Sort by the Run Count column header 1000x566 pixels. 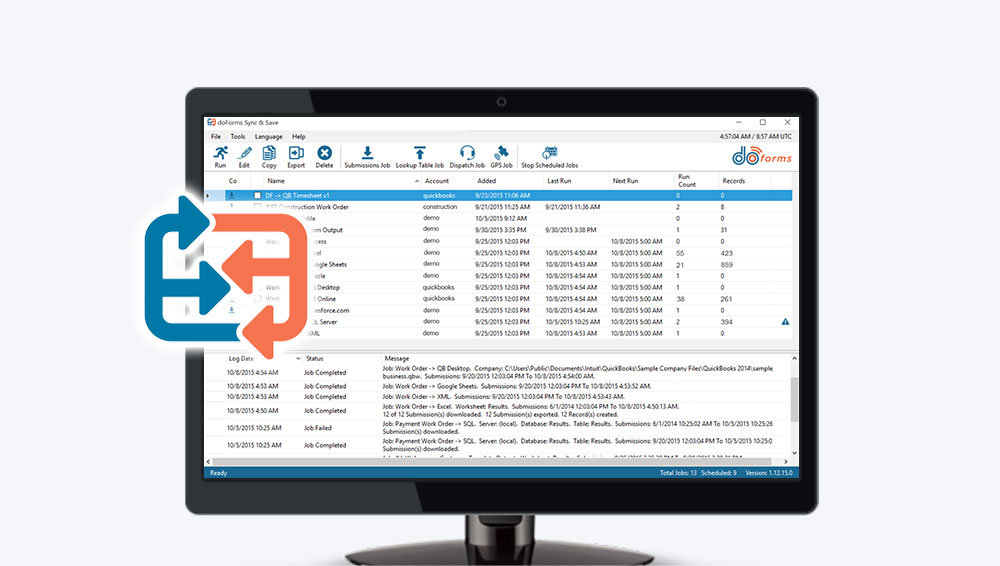coord(686,181)
